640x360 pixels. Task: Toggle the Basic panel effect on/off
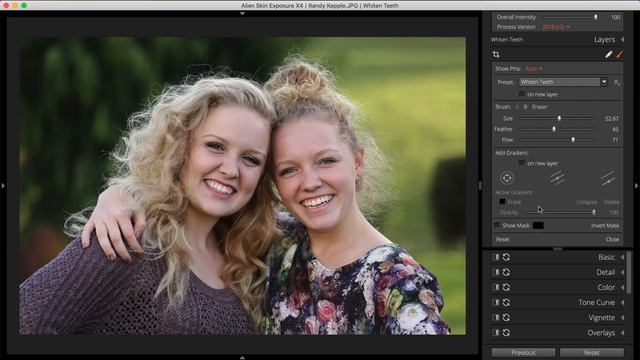496,257
